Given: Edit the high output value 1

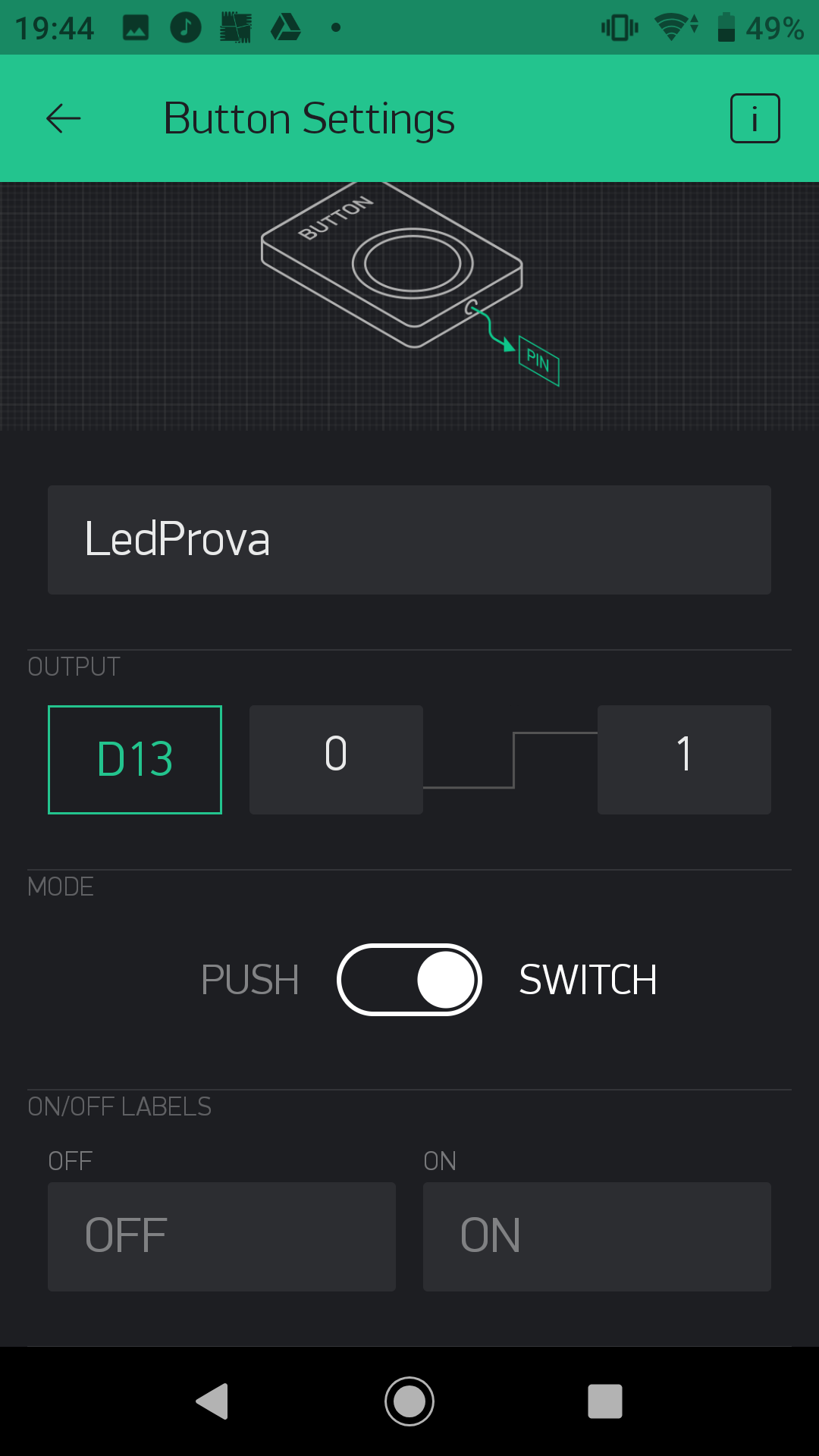Looking at the screenshot, I should tap(684, 760).
